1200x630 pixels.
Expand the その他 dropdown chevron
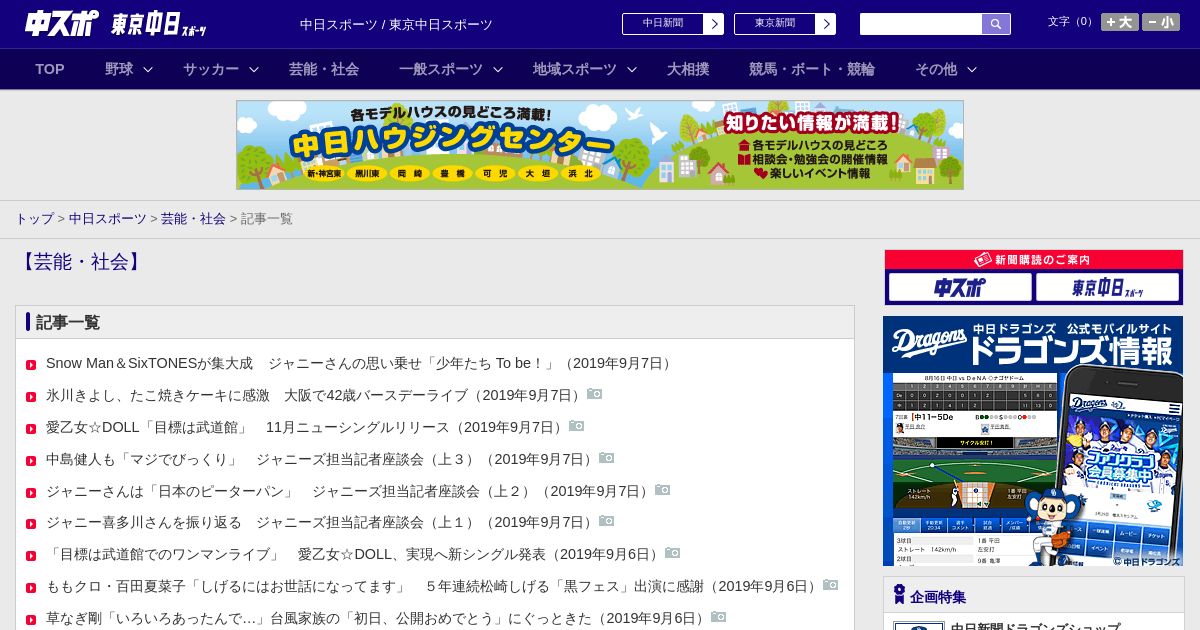(972, 69)
